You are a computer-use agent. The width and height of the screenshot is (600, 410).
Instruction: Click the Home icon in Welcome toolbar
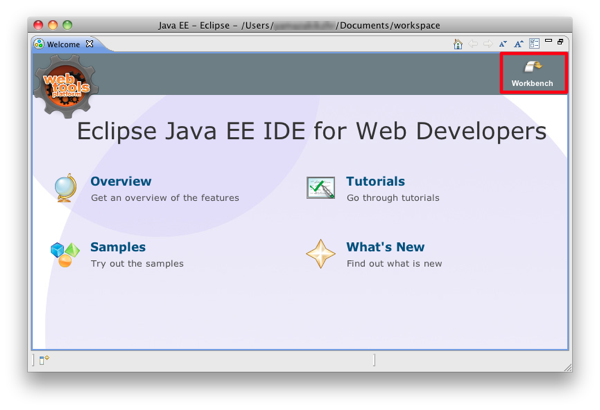pyautogui.click(x=458, y=44)
